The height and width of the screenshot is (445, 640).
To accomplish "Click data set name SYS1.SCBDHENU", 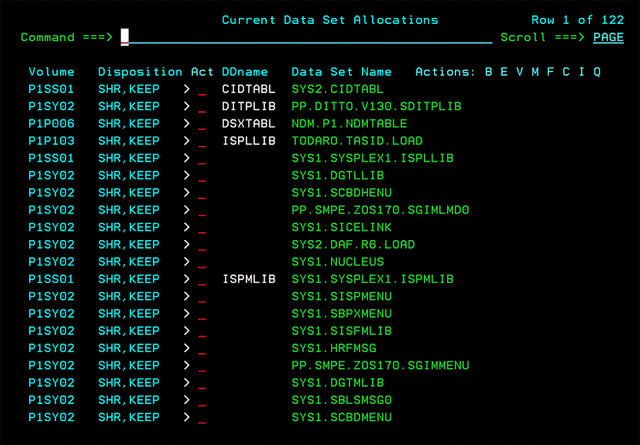I will (x=342, y=193).
